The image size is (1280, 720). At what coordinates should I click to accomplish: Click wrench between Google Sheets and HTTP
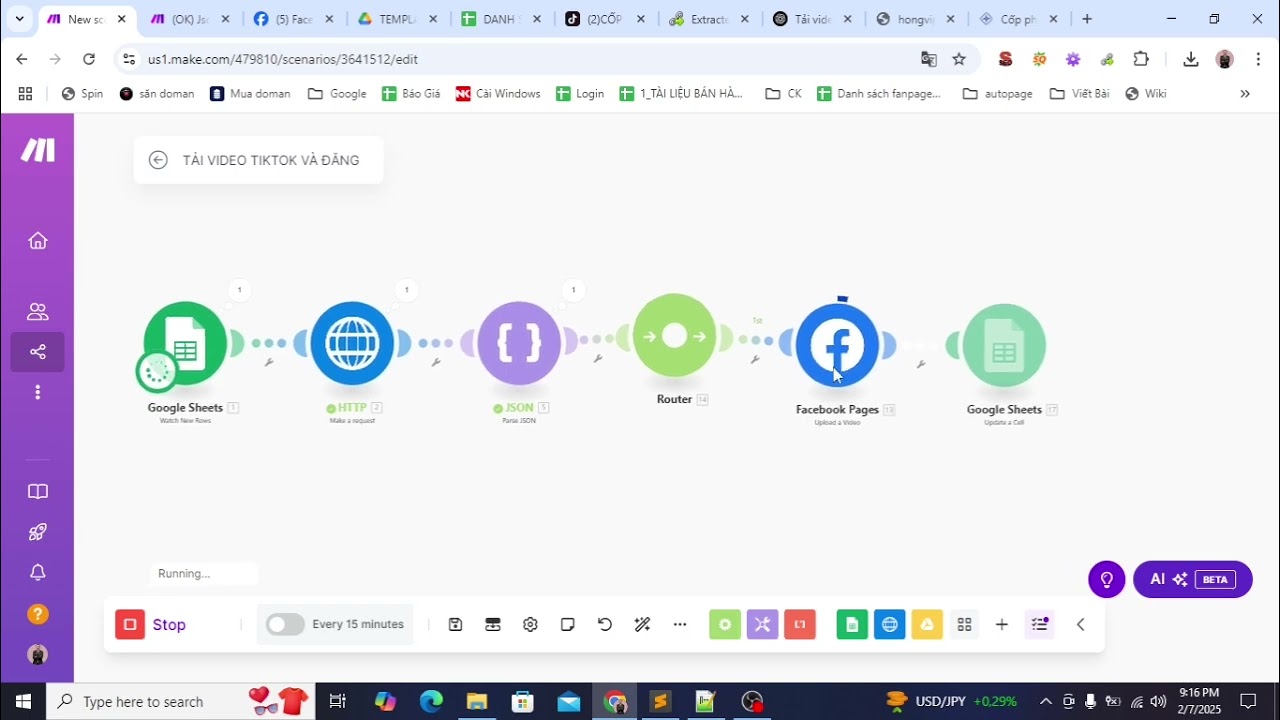tap(269, 362)
